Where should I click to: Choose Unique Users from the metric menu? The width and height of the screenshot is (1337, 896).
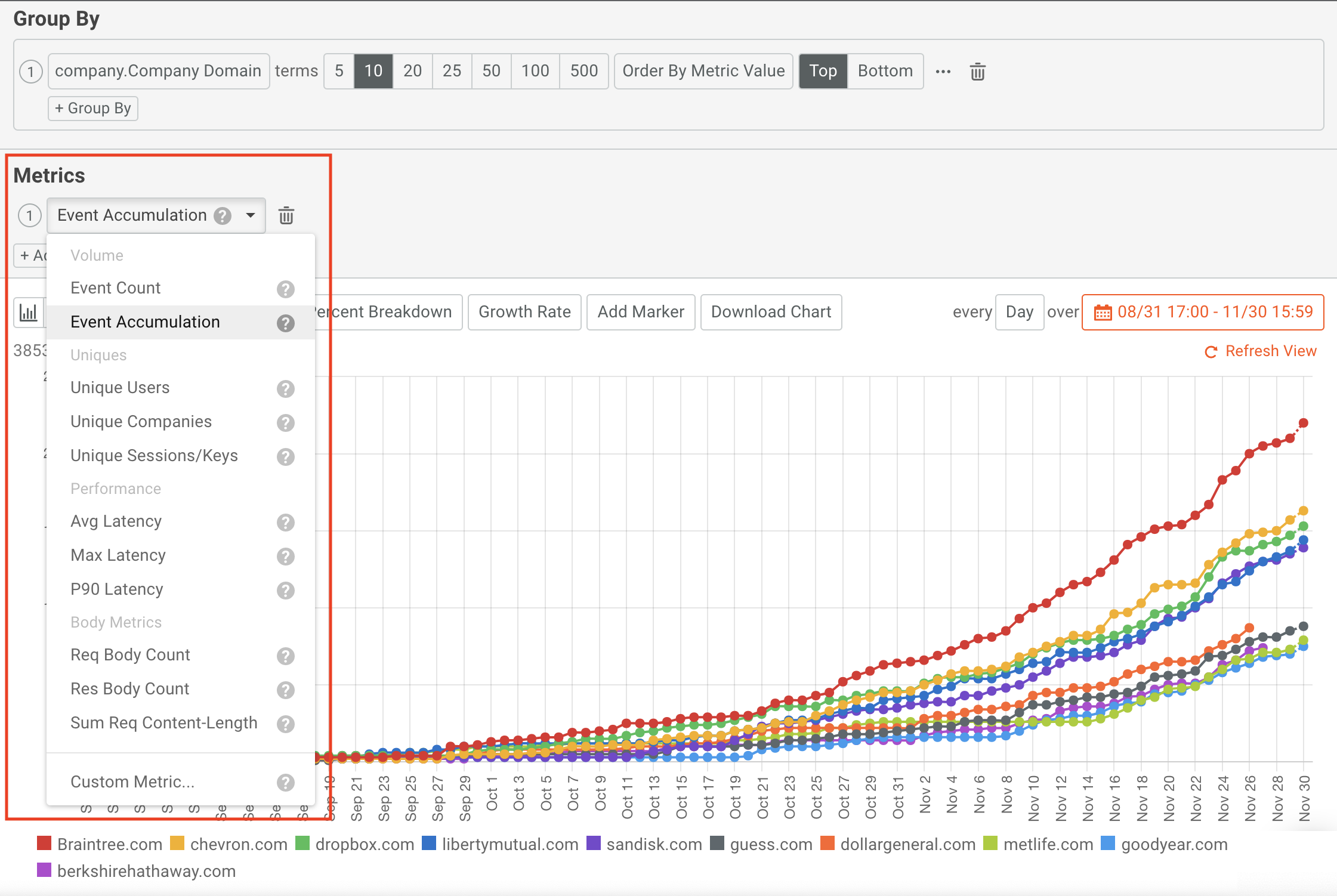[x=120, y=388]
